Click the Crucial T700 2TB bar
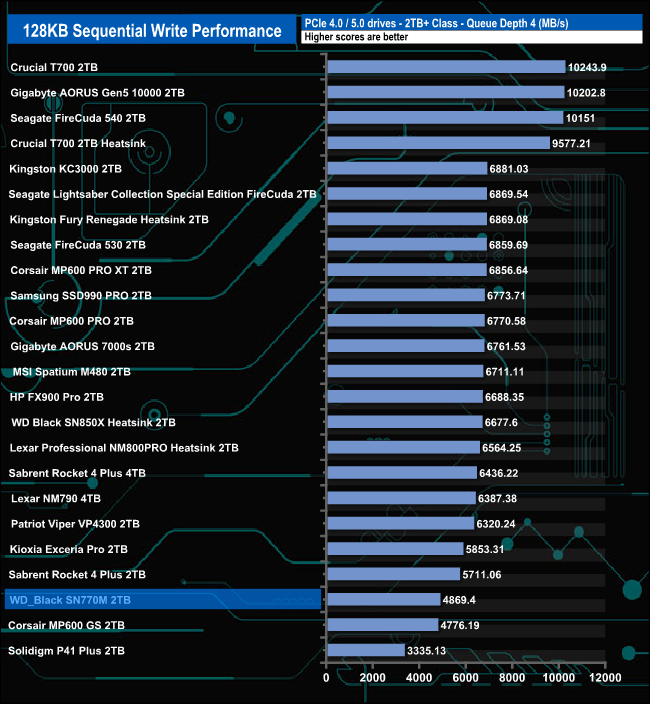The width and height of the screenshot is (650, 704). (446, 67)
